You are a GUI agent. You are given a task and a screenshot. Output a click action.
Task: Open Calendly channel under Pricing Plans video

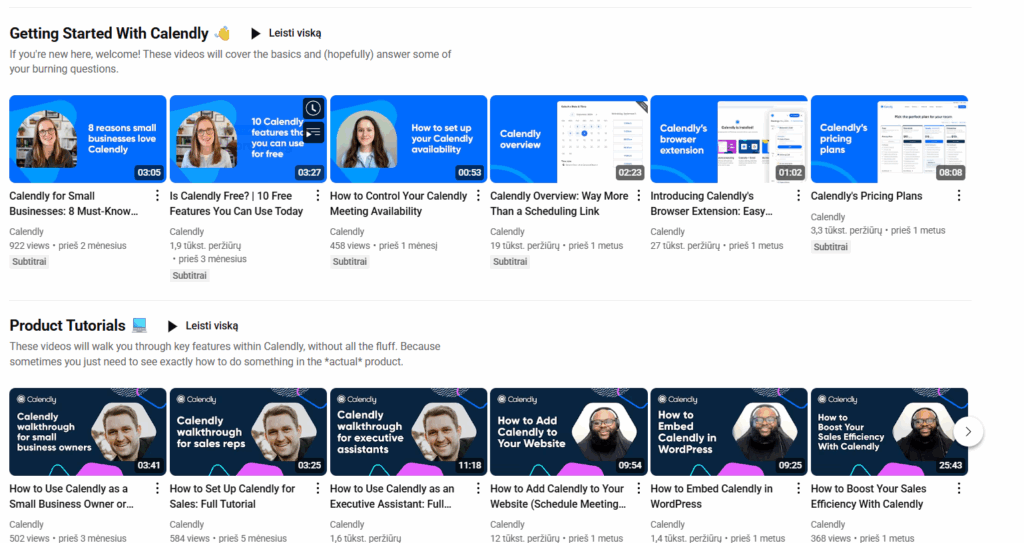tap(828, 217)
